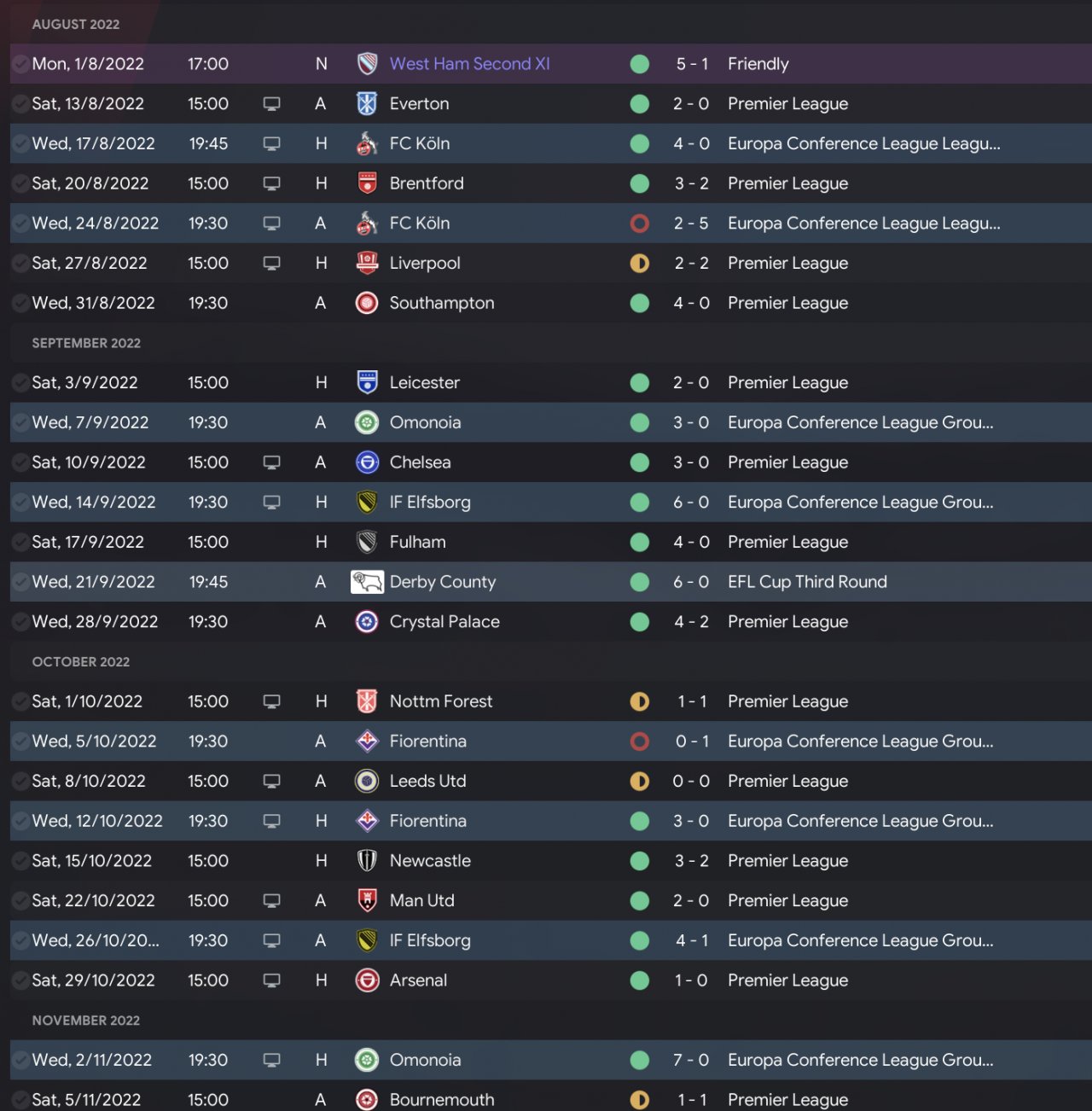
Task: Select the Crystal Palace fixture row
Action: 546,622
